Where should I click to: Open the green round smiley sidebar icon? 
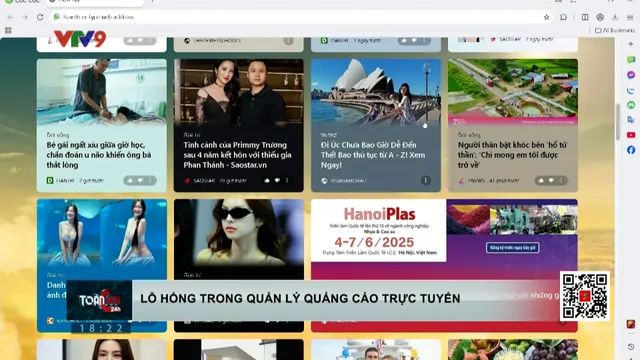tap(631, 105)
